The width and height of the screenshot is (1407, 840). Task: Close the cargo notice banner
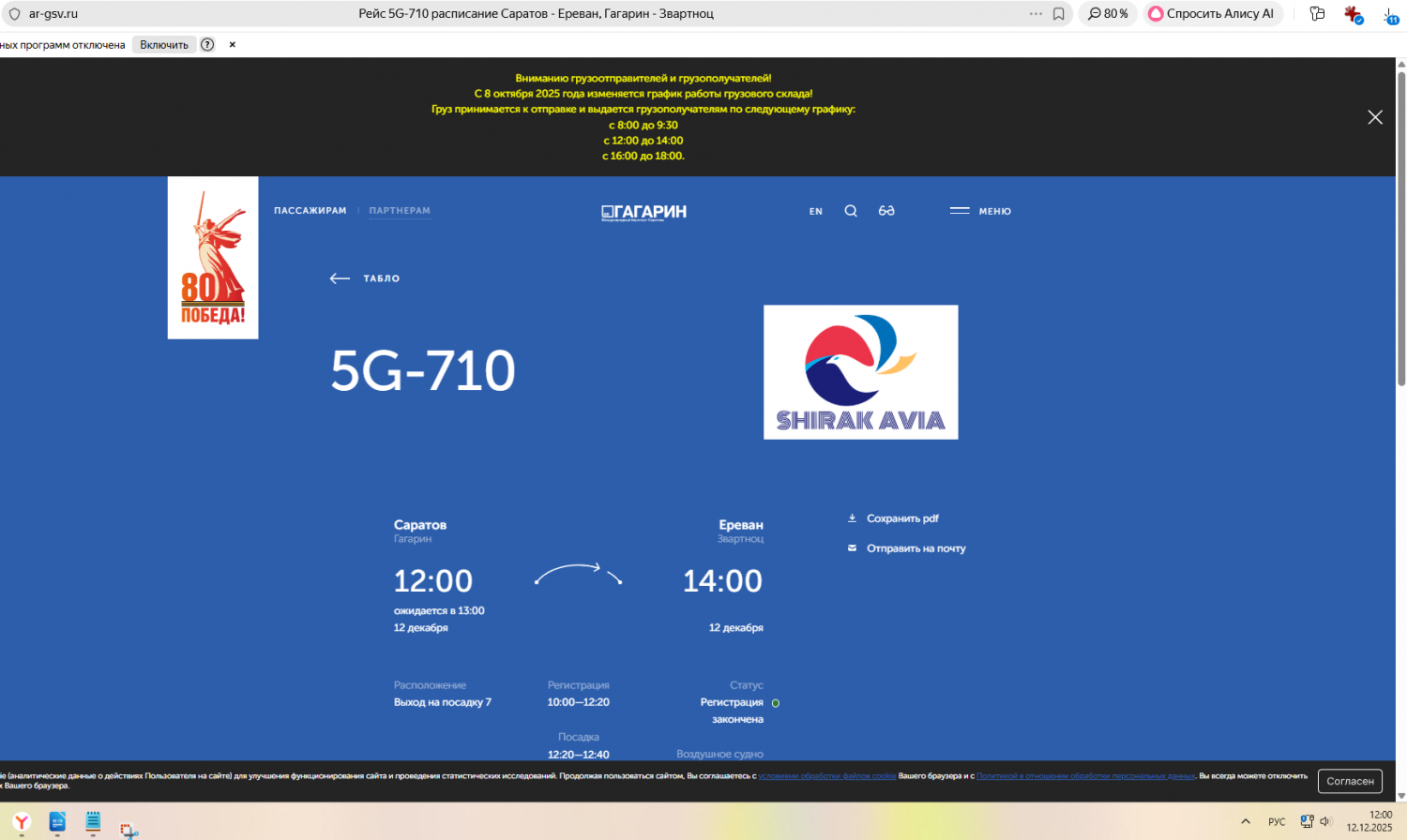1375,117
